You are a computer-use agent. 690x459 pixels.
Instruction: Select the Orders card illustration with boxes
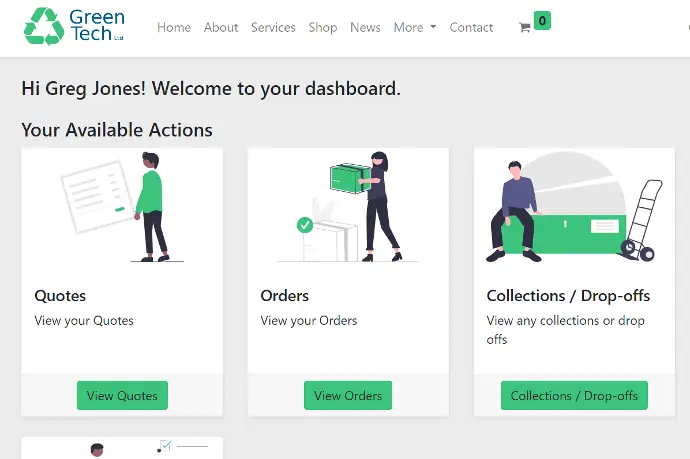tap(348, 208)
